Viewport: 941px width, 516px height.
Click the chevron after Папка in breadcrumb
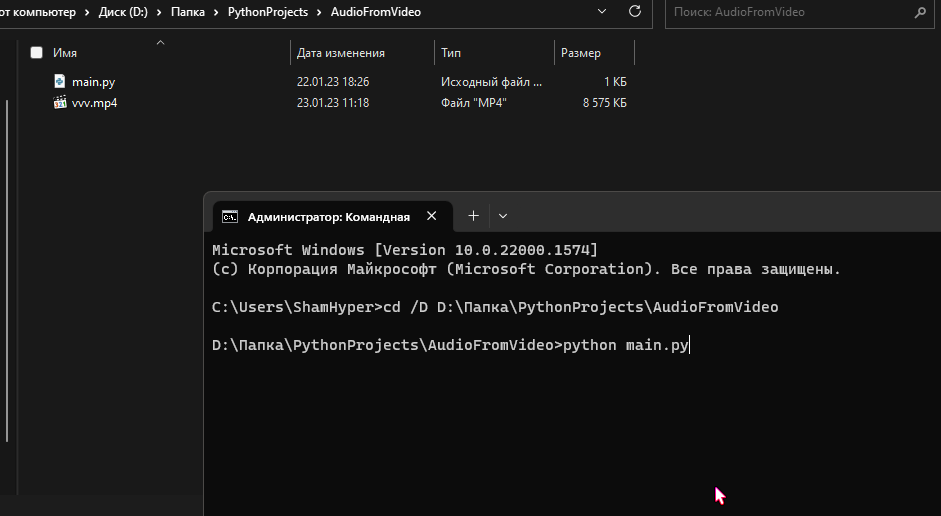coord(216,12)
